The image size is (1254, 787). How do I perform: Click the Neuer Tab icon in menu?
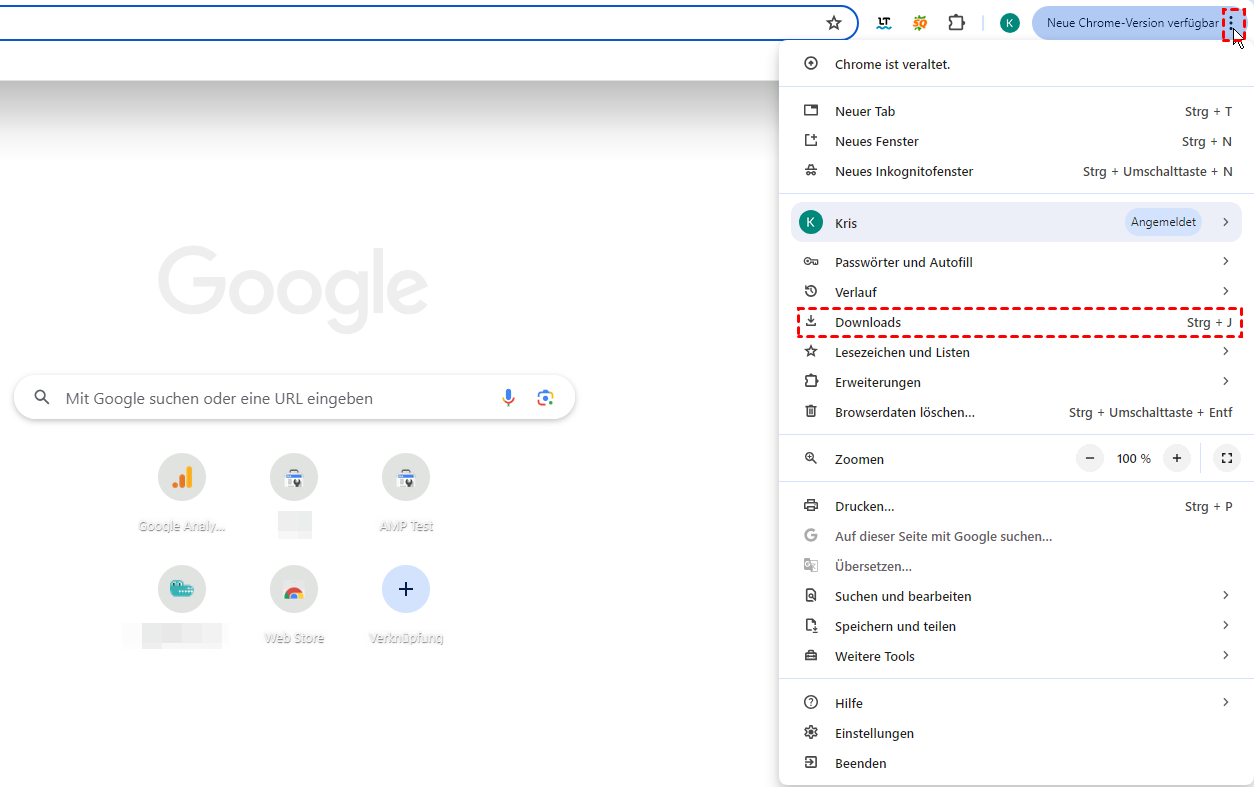pos(811,111)
